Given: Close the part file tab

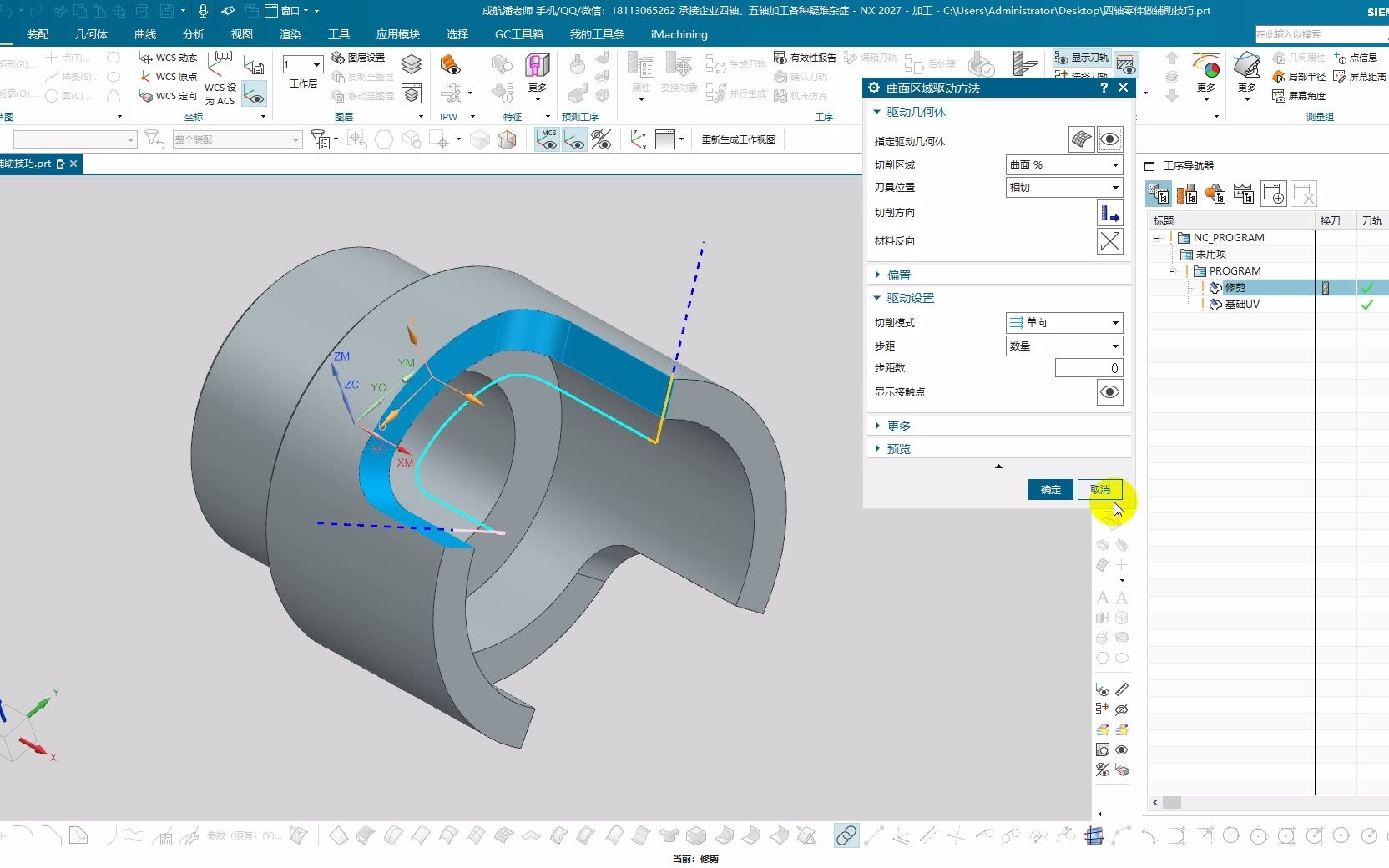Looking at the screenshot, I should click(73, 164).
